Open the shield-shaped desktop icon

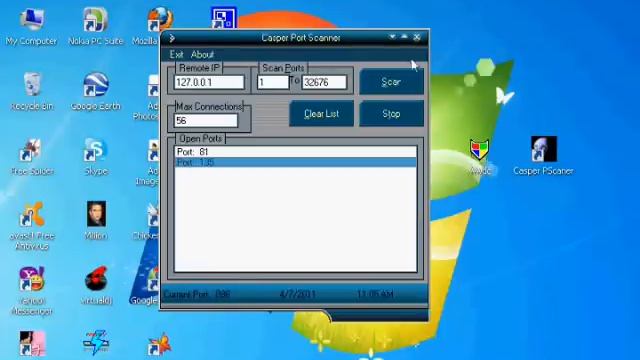tap(479, 149)
